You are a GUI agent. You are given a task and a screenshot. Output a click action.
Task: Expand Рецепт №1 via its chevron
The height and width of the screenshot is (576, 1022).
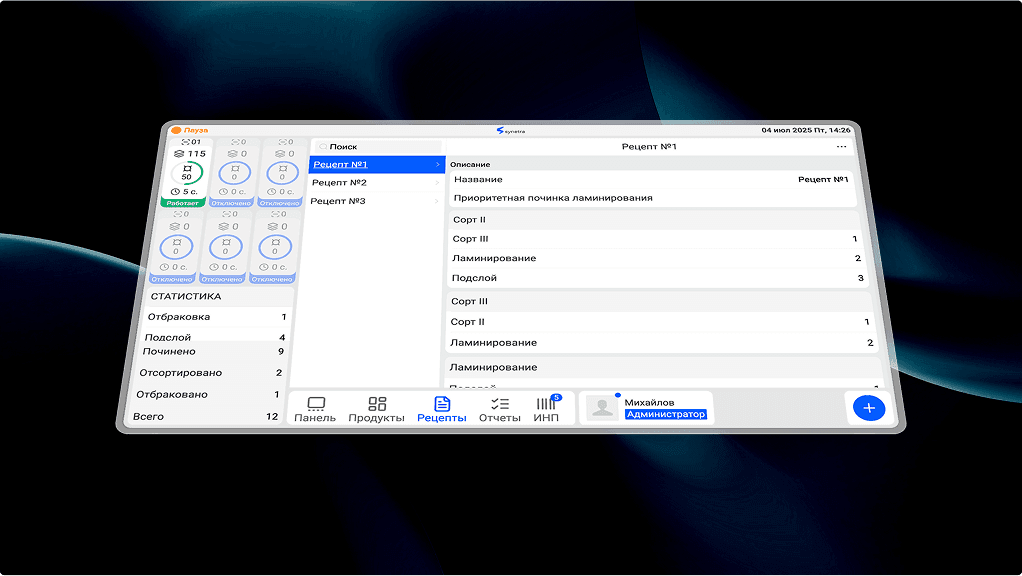(437, 165)
